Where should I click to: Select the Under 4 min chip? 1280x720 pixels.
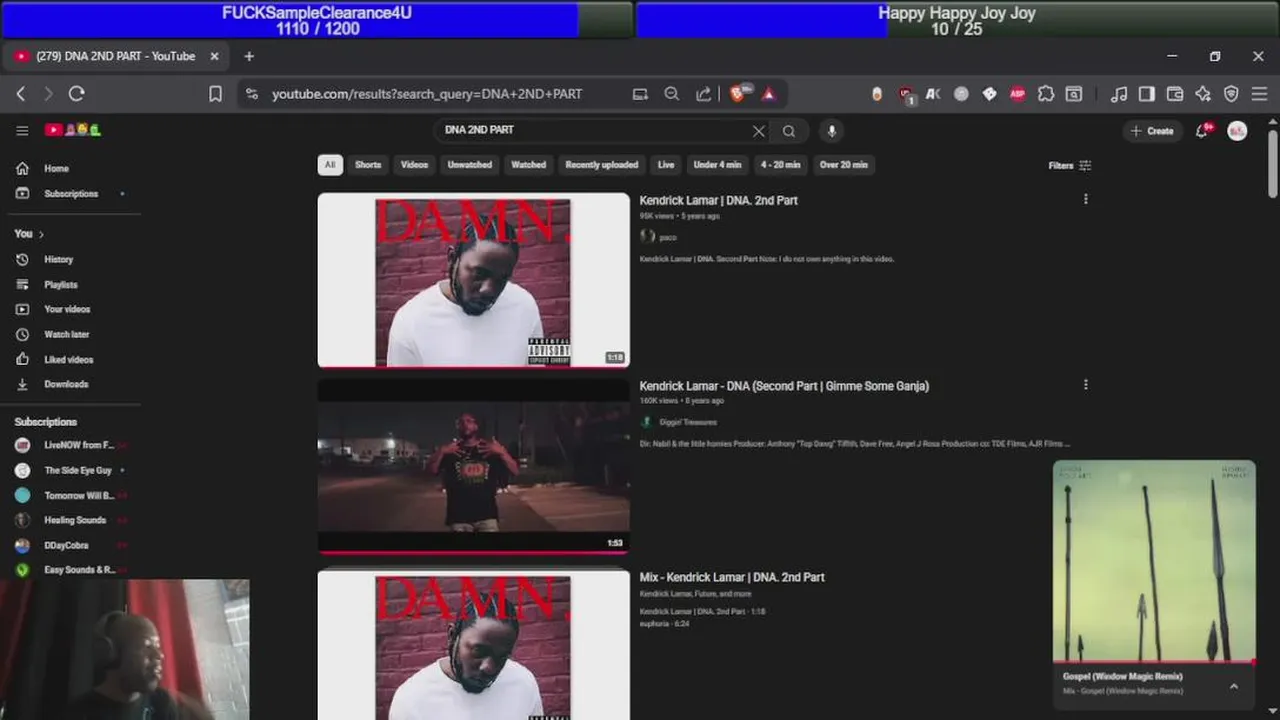point(718,165)
